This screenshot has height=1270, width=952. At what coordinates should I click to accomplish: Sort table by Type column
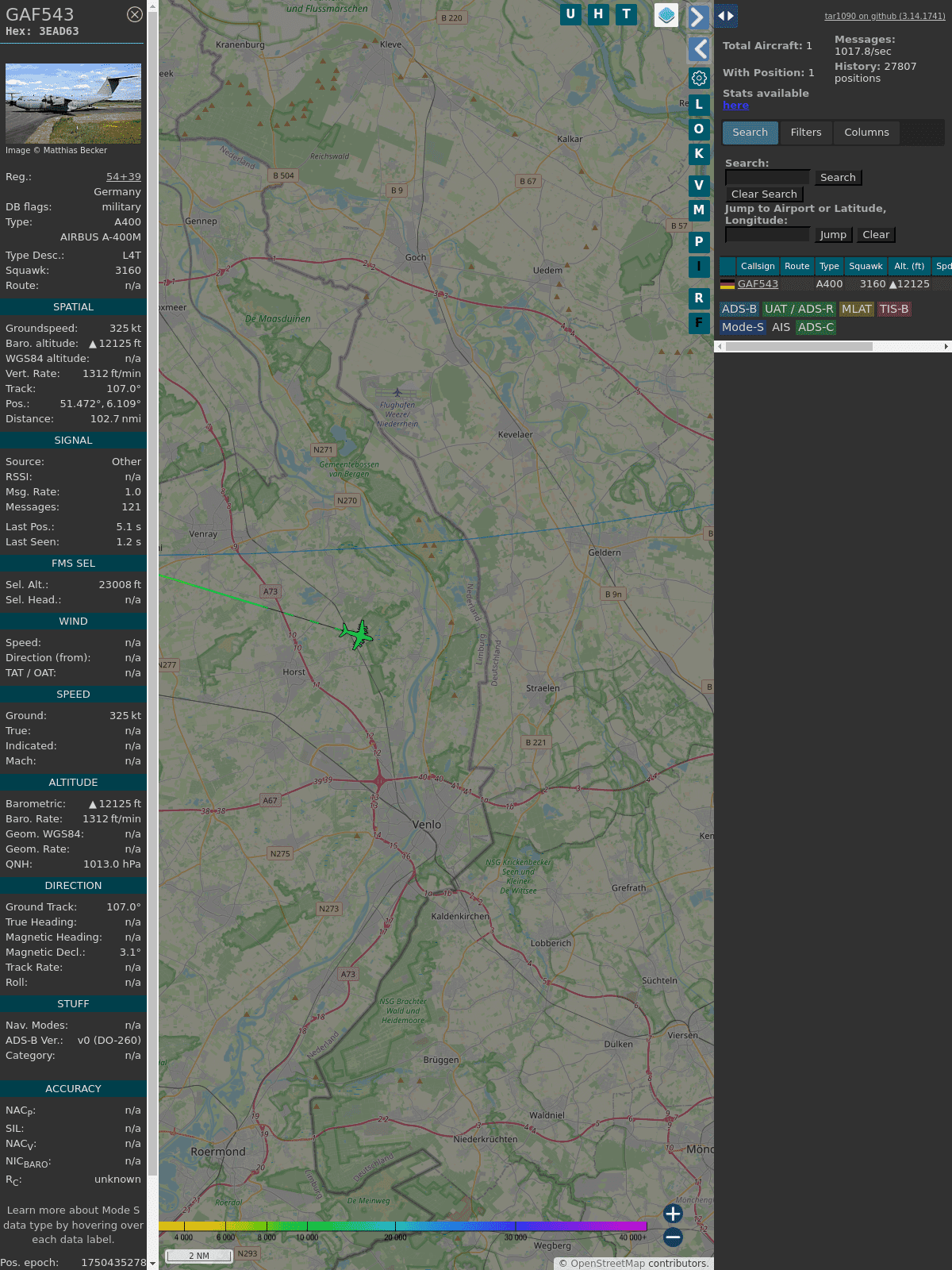click(829, 267)
